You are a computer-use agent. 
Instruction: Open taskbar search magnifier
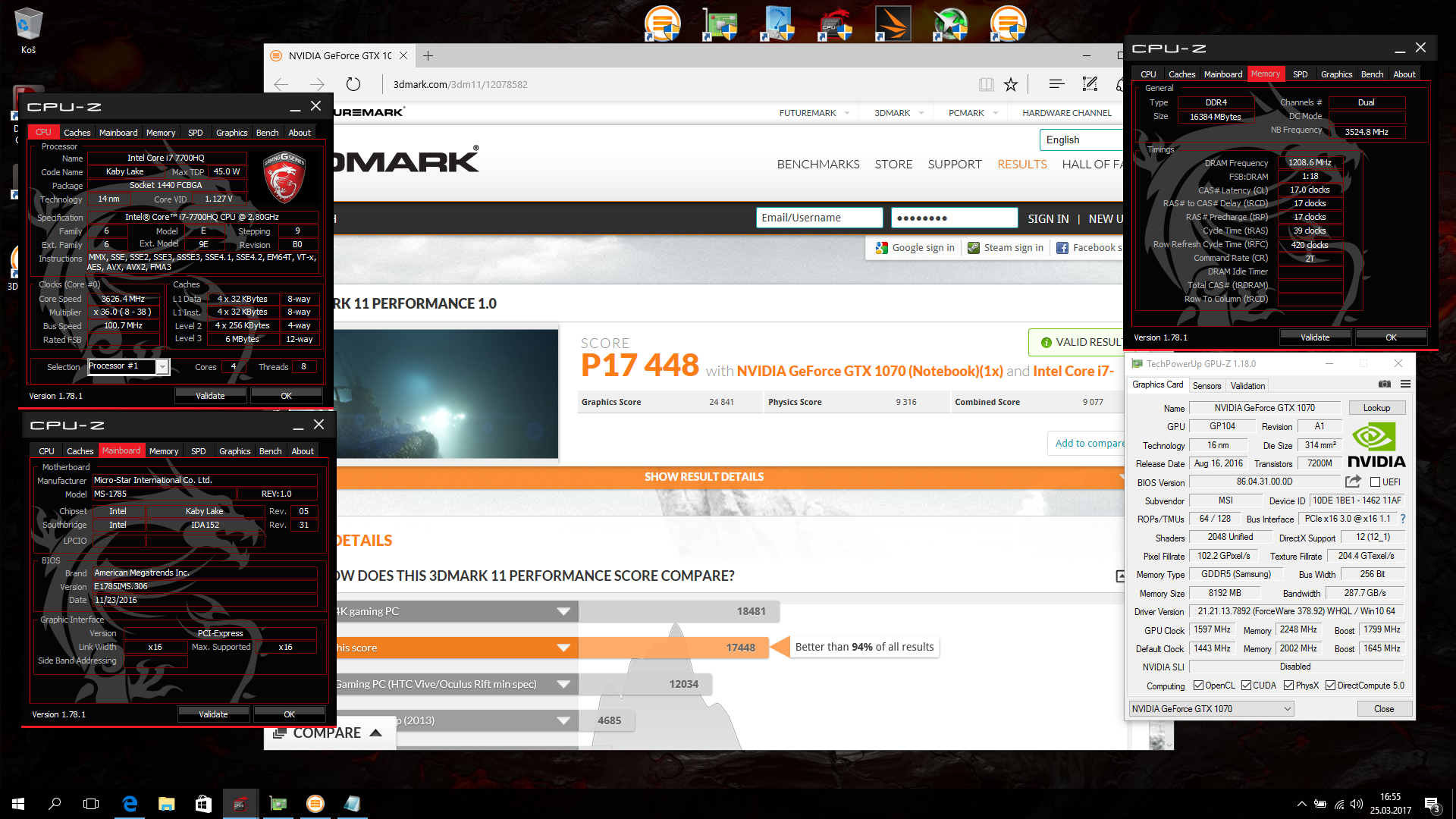click(x=55, y=804)
